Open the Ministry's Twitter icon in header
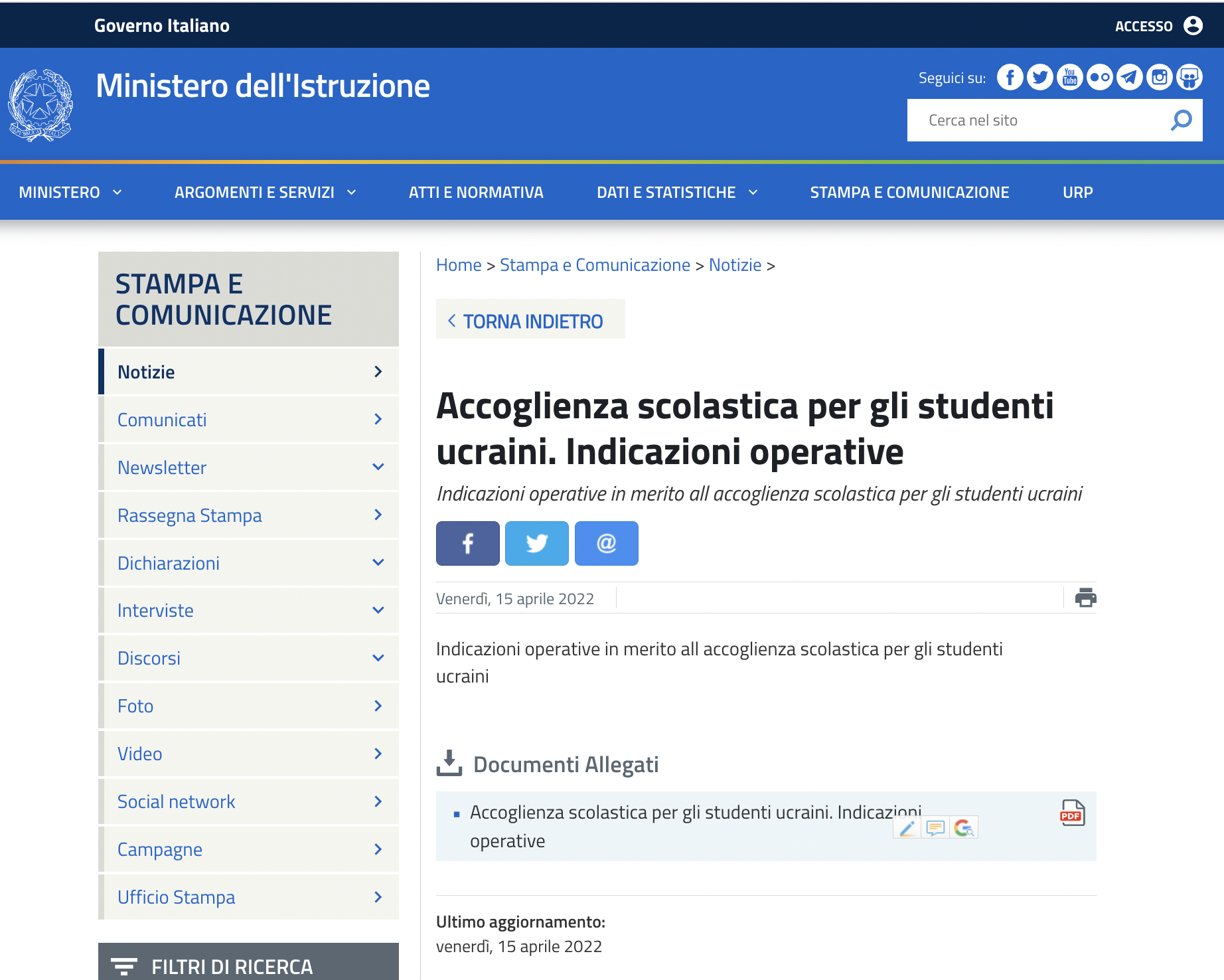This screenshot has width=1224, height=980. (1039, 78)
